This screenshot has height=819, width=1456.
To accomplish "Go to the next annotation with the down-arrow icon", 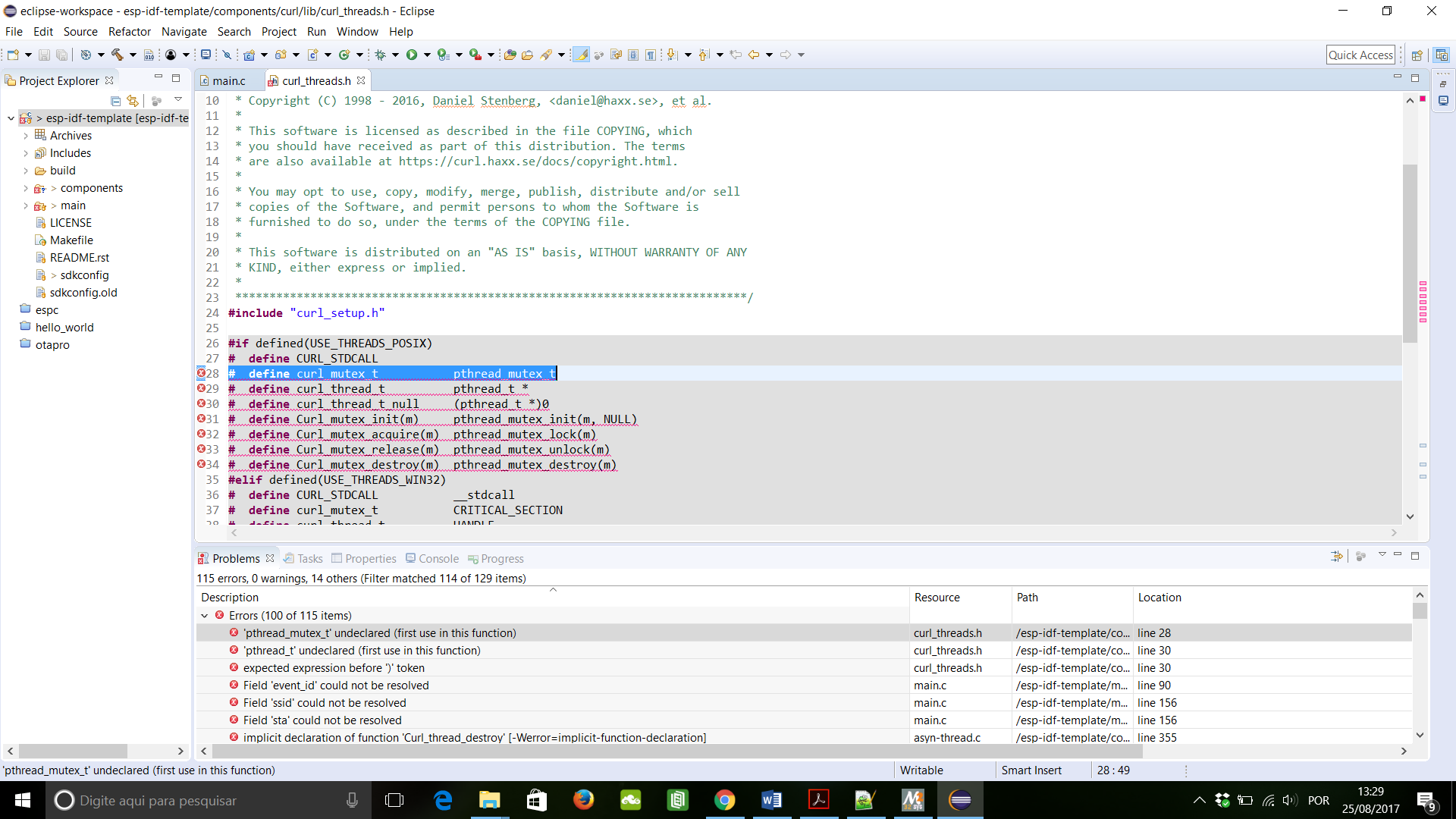I will click(x=673, y=54).
